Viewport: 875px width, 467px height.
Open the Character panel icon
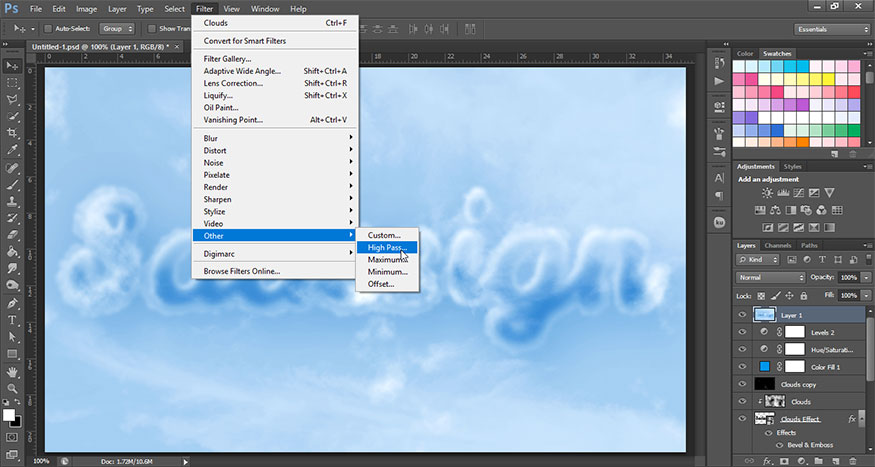pyautogui.click(x=719, y=176)
